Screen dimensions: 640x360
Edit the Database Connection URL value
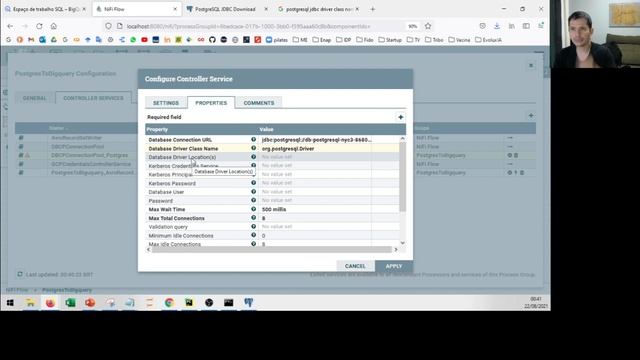click(x=316, y=140)
